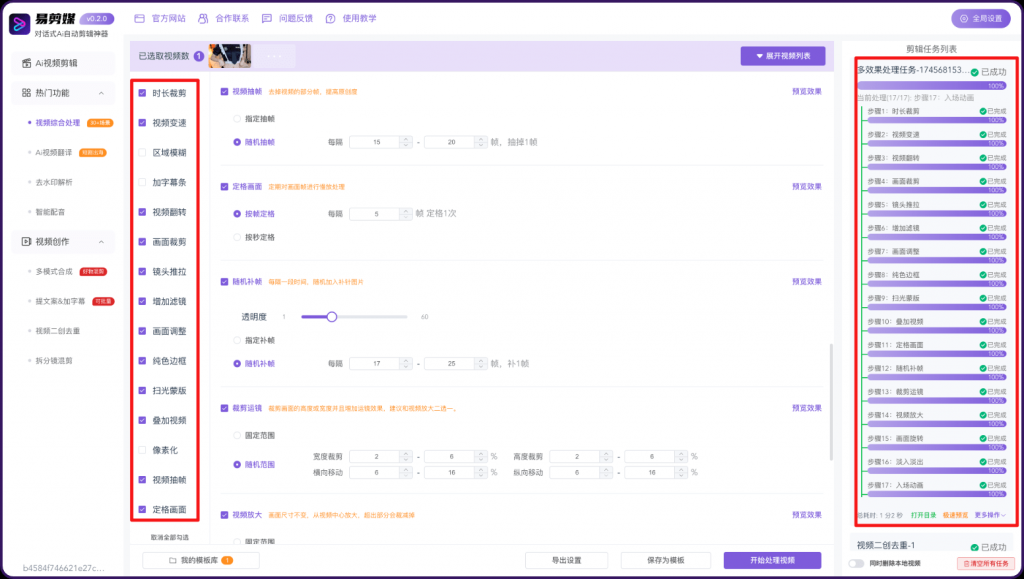This screenshot has height=579, width=1024.
Task: Select the 指定抽帧 radio button
Action: tap(237, 119)
